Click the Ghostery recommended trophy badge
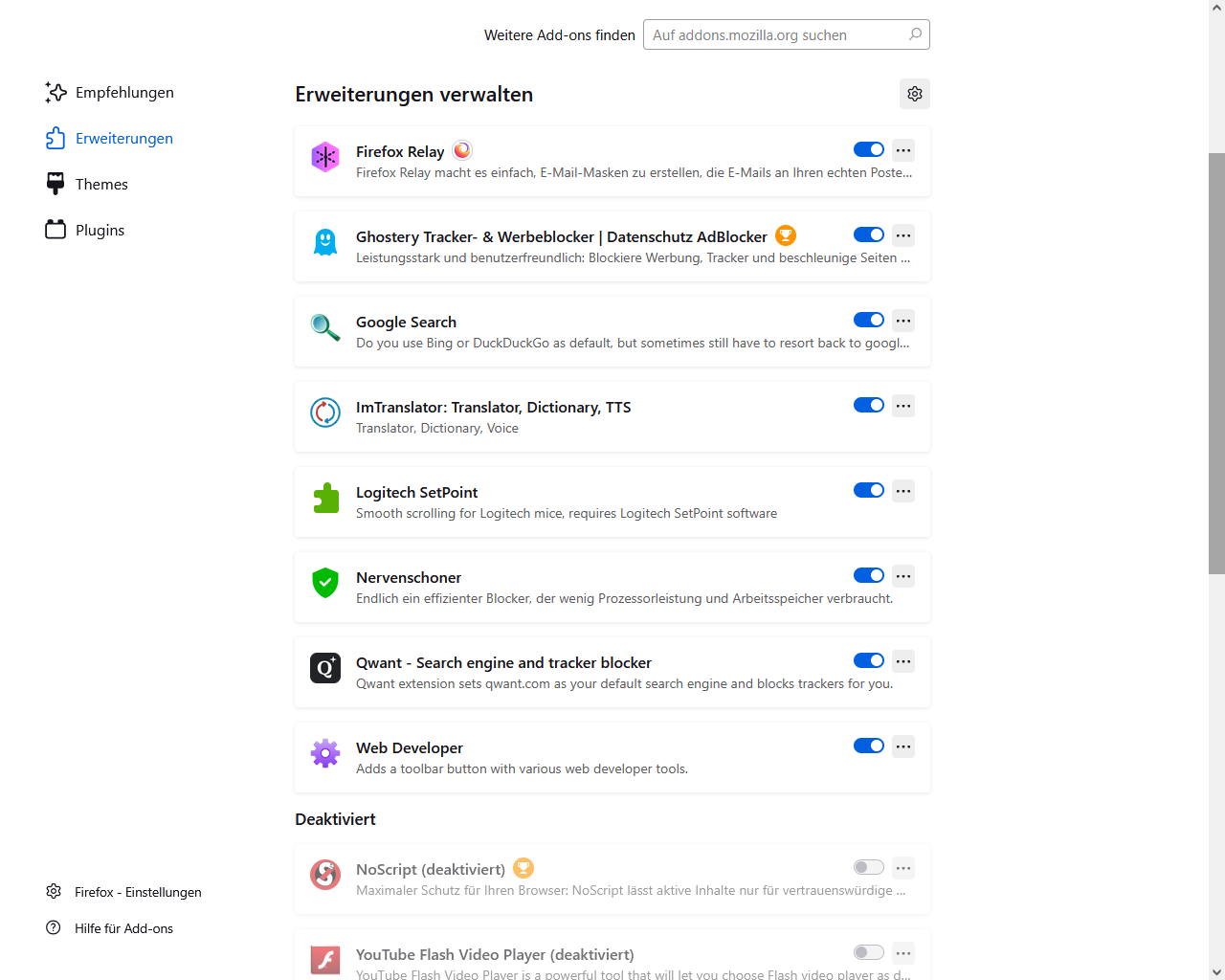 point(786,235)
